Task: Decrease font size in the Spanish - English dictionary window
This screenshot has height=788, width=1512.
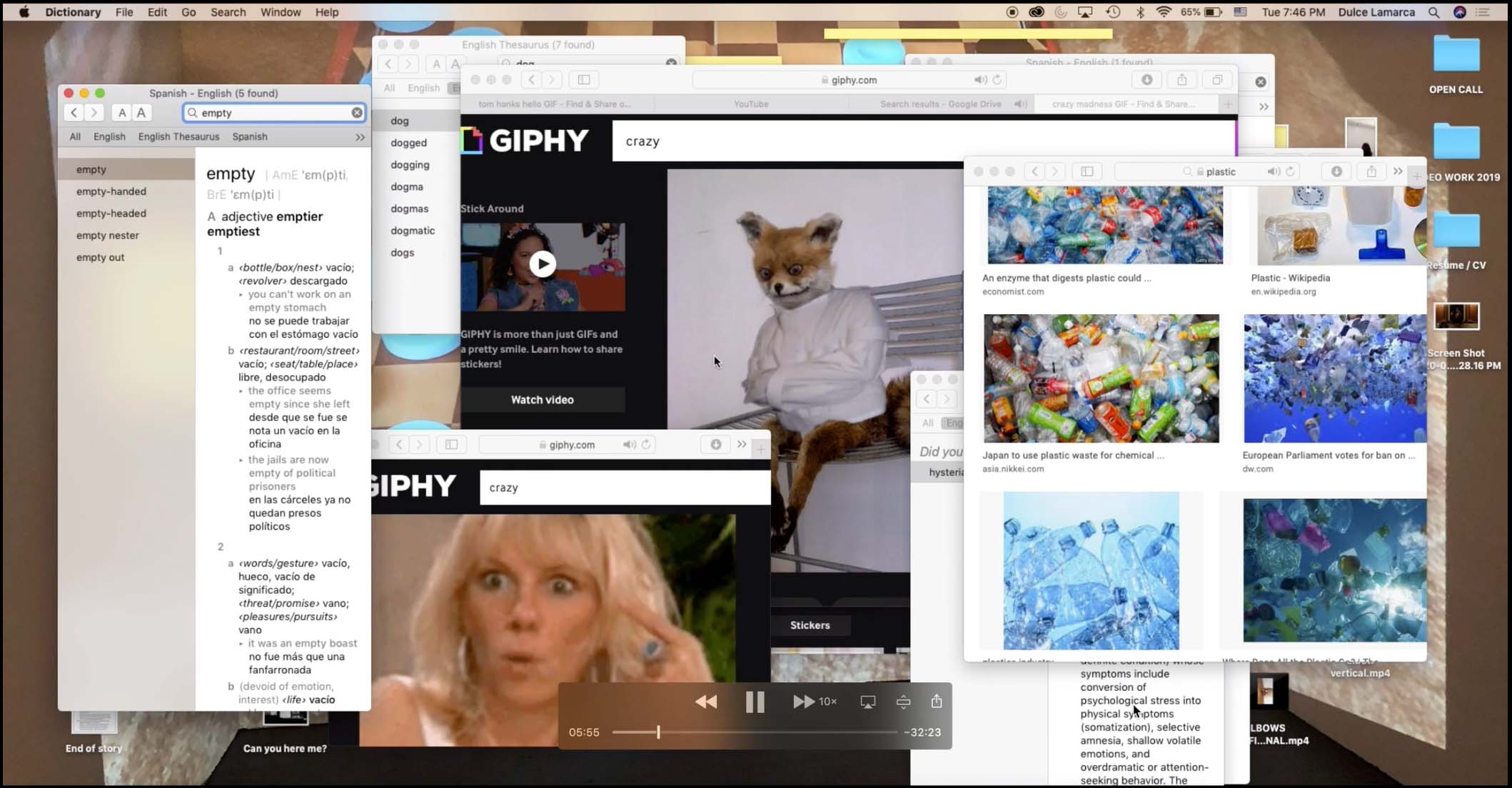Action: click(122, 113)
